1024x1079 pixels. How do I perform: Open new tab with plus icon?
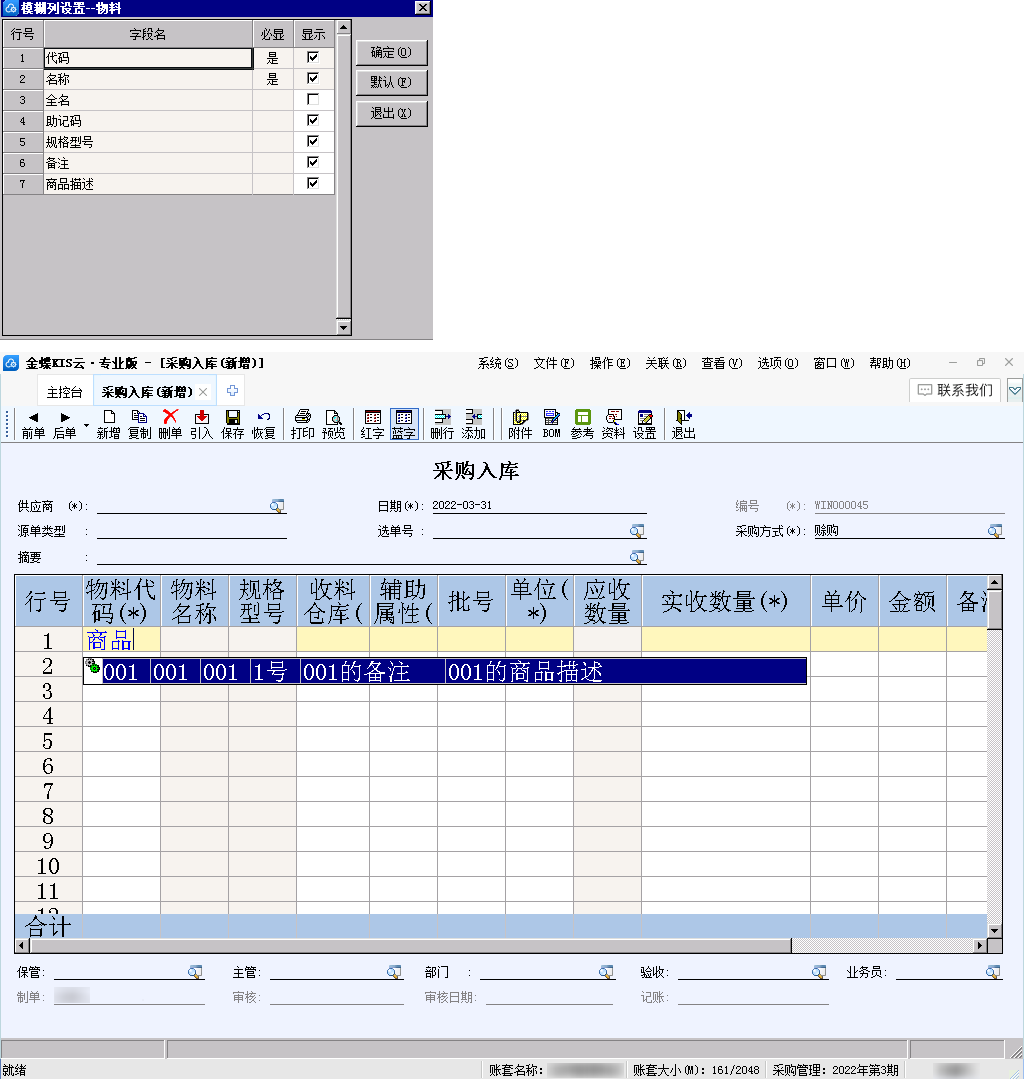[x=233, y=391]
